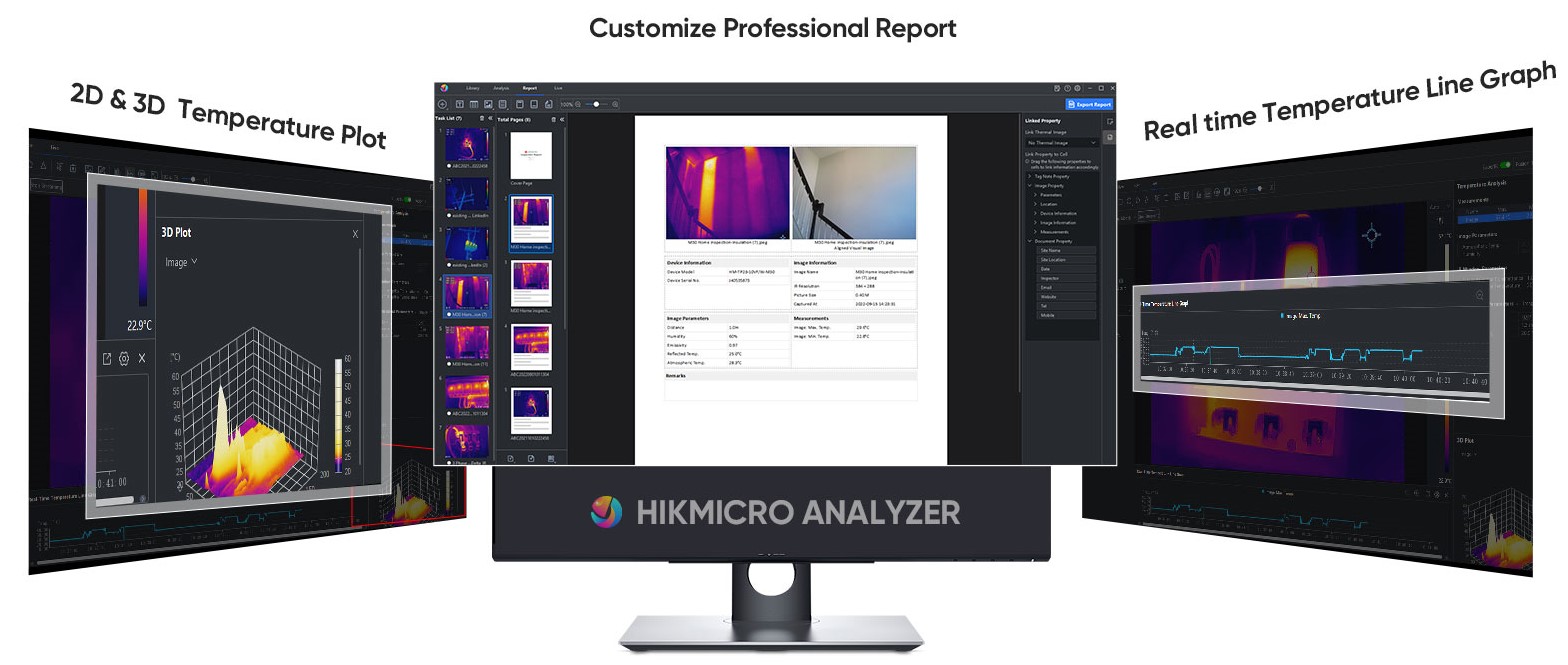
Task: Switch to the Live tab
Action: (558, 88)
